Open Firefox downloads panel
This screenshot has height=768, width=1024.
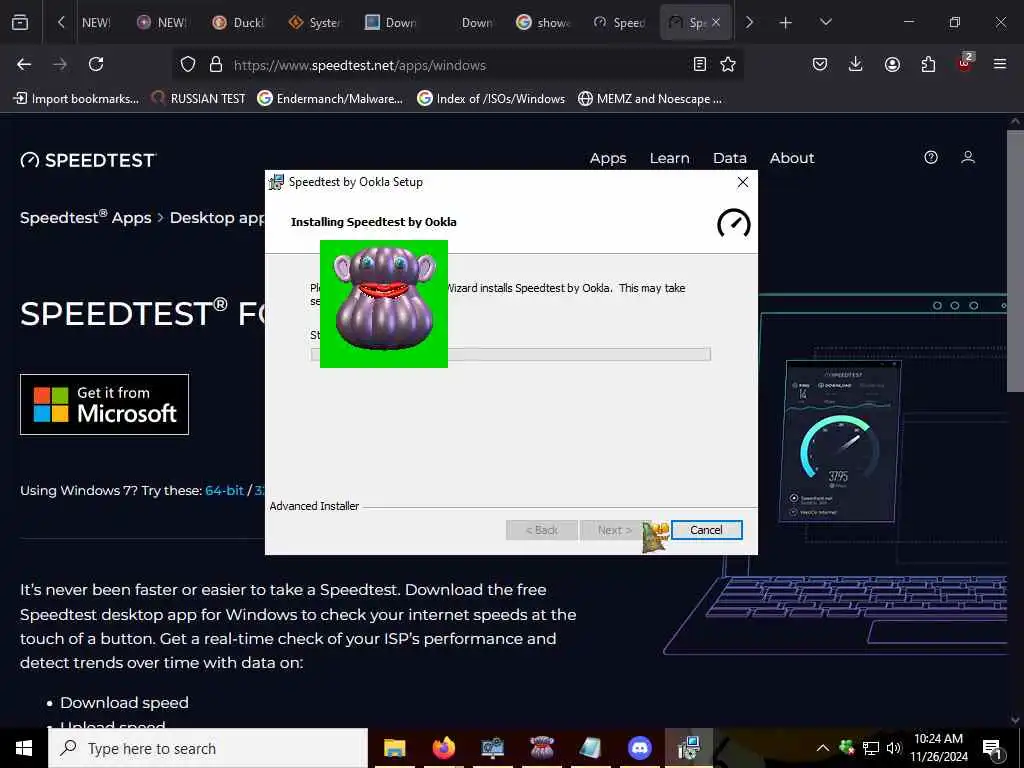coord(856,64)
